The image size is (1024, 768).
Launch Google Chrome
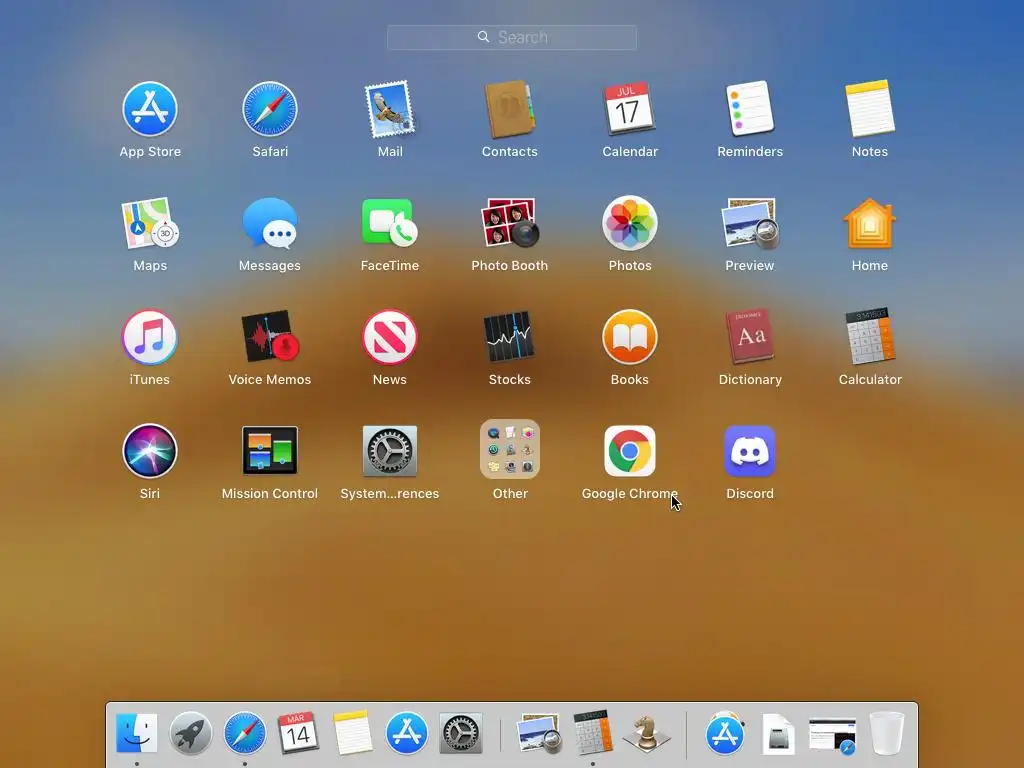click(x=630, y=451)
